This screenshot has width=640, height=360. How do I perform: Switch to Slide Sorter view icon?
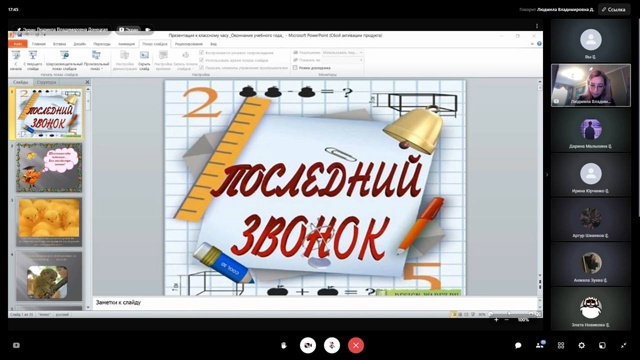tap(460, 314)
